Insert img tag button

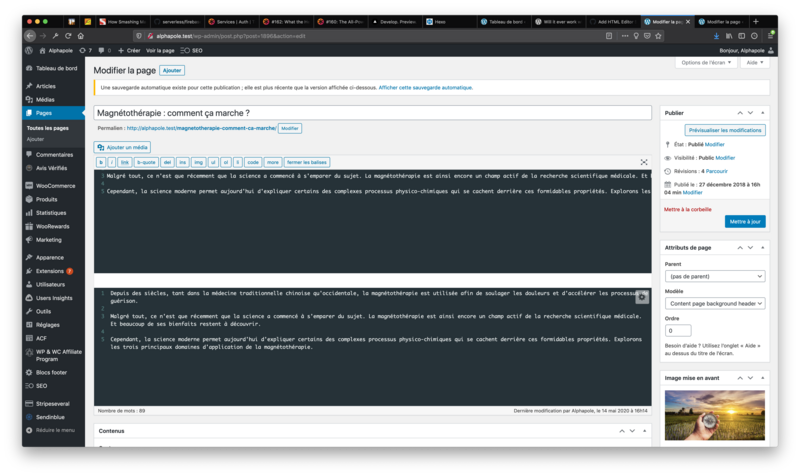(198, 162)
